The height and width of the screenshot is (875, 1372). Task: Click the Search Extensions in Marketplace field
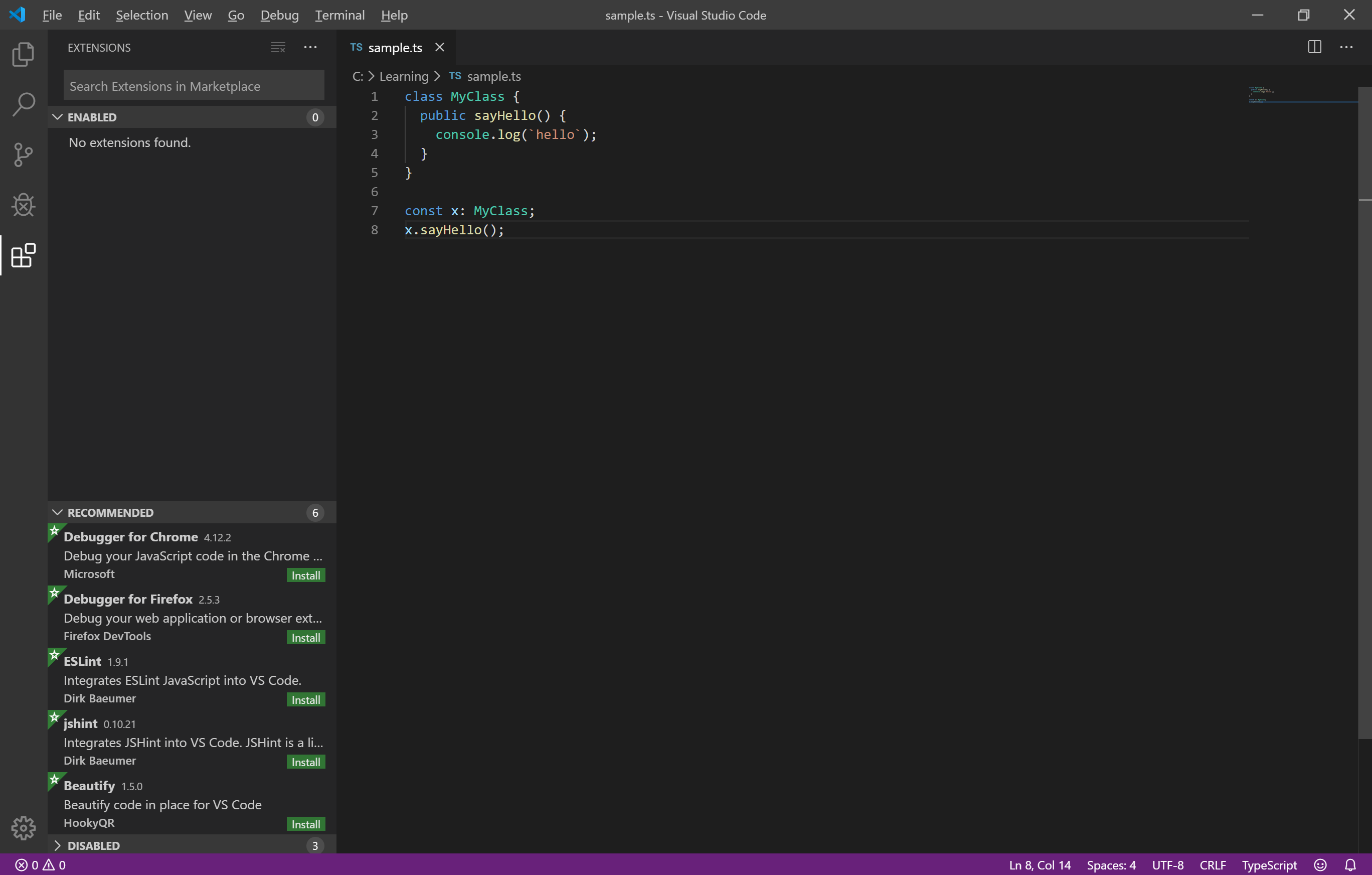194,86
